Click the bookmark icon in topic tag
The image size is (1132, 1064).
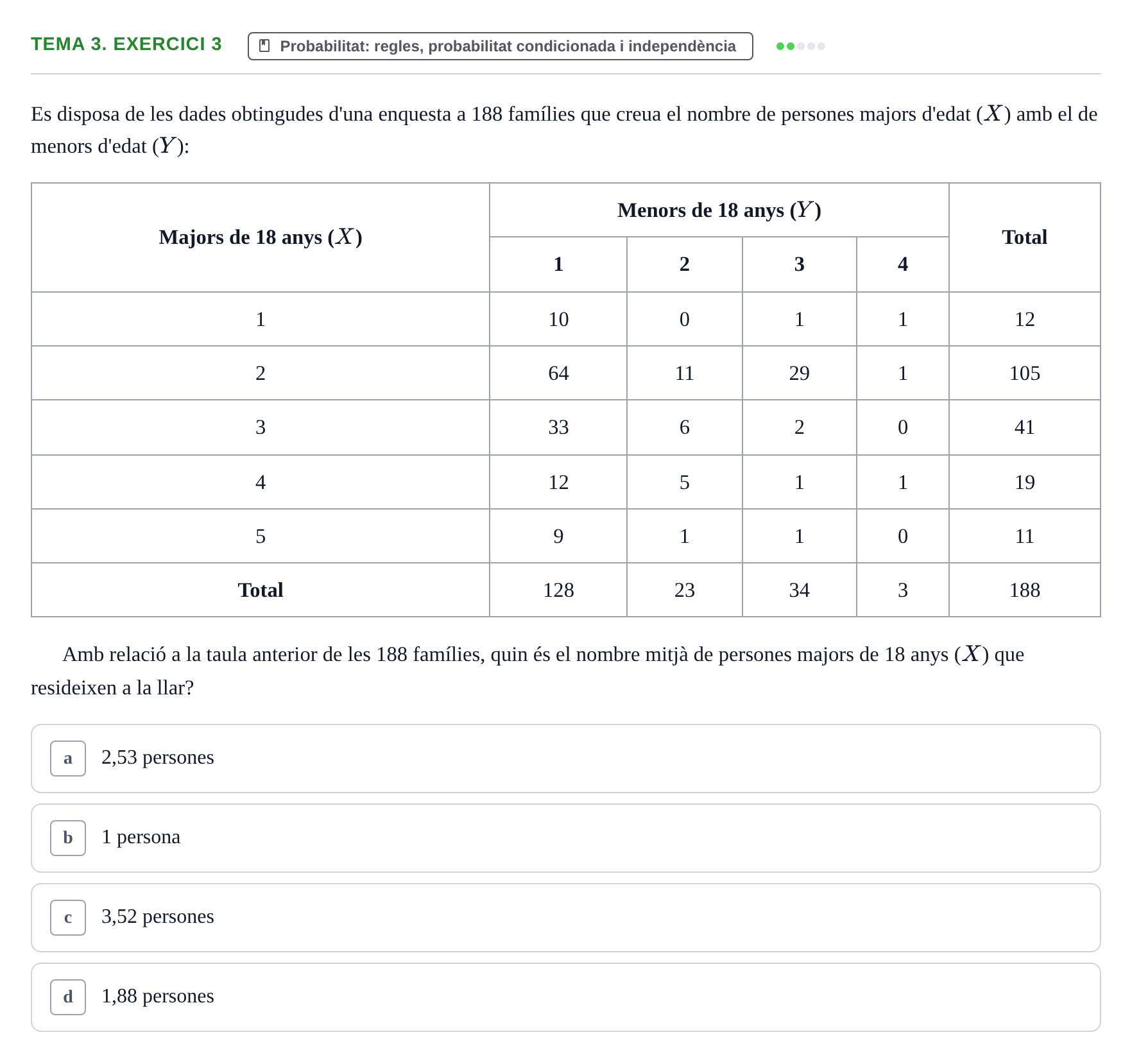point(264,46)
